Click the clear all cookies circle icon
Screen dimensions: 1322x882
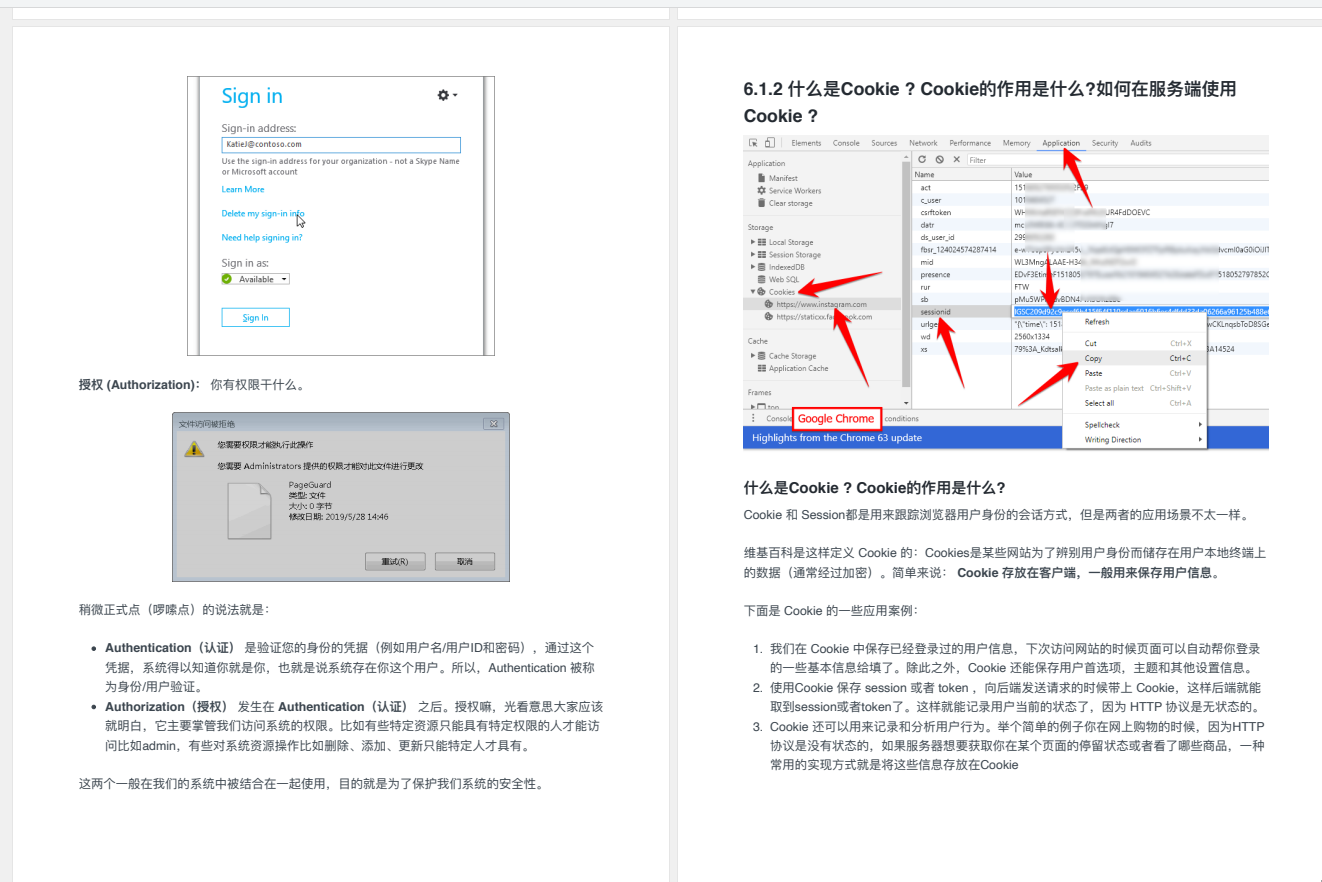[x=939, y=159]
